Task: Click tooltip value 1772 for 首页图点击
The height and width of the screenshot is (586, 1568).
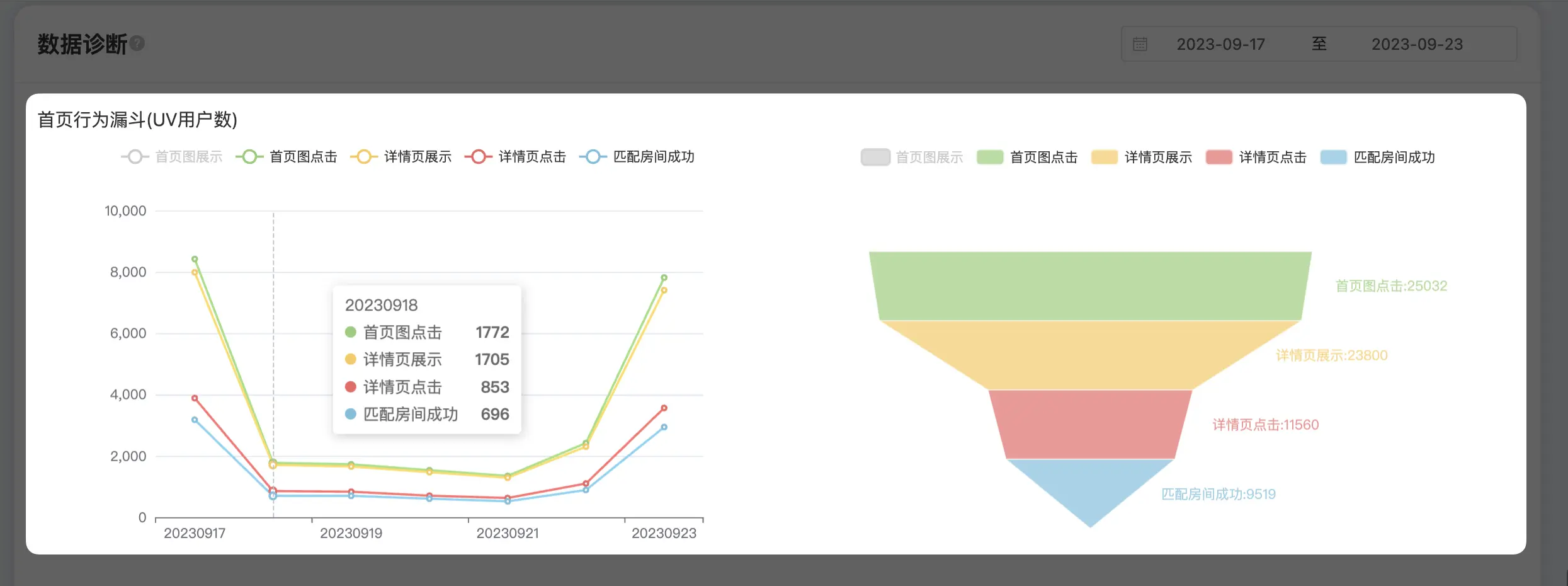Action: click(492, 332)
